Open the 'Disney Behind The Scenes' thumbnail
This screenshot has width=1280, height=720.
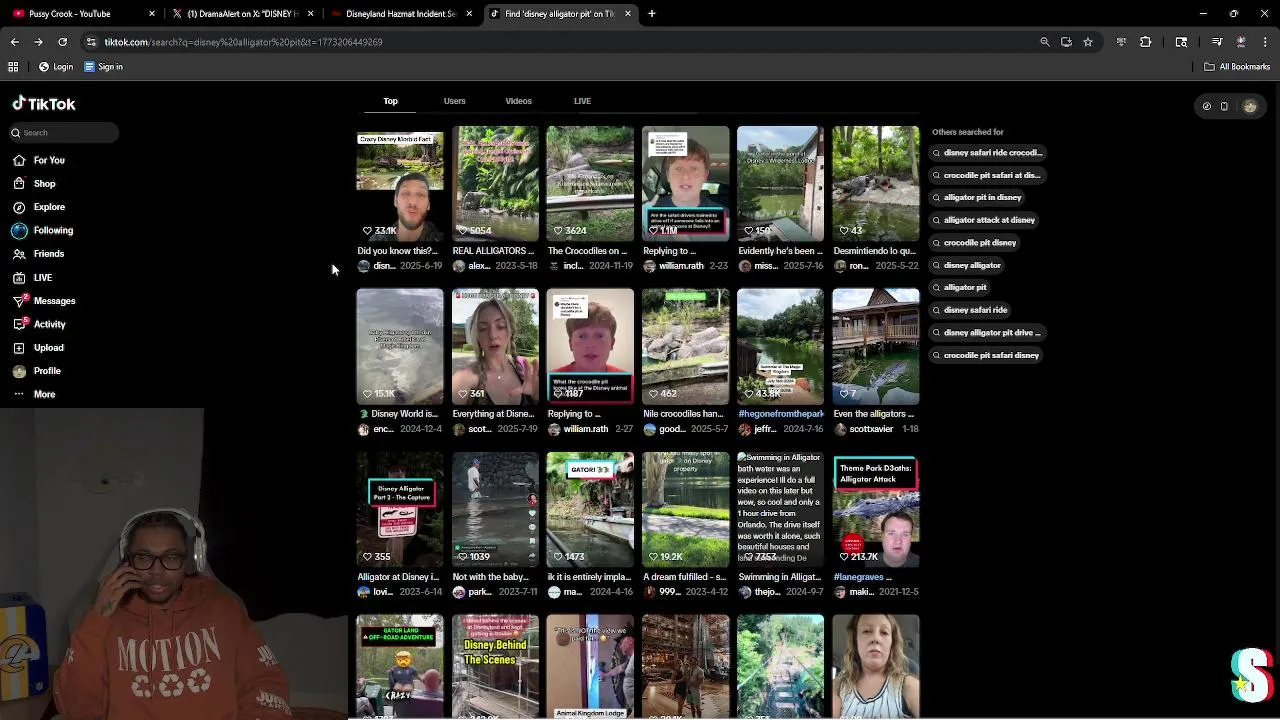[x=495, y=666]
